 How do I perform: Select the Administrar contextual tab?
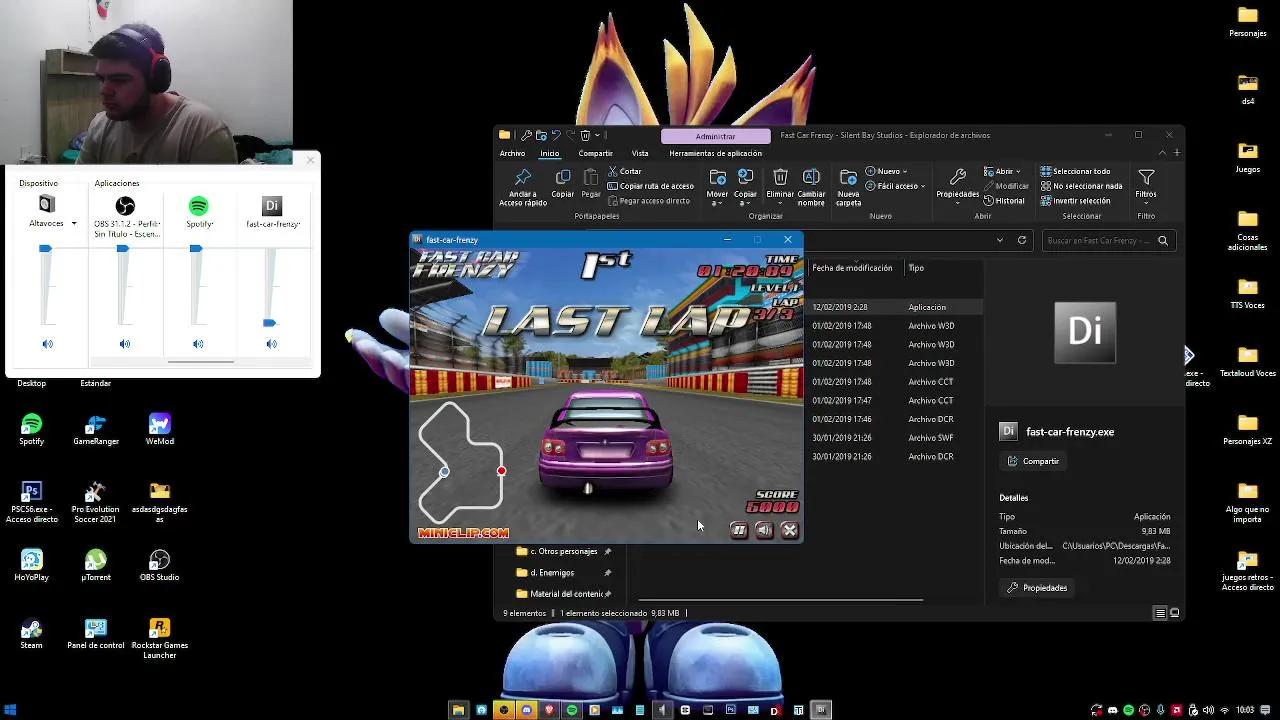[715, 136]
